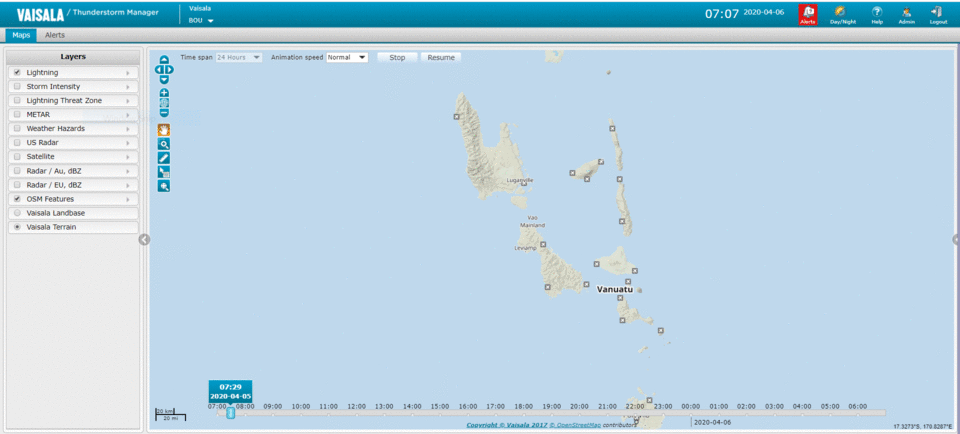This screenshot has height=434, width=960.
Task: Select the Vaisala Landbase radio button
Action: tap(17, 213)
